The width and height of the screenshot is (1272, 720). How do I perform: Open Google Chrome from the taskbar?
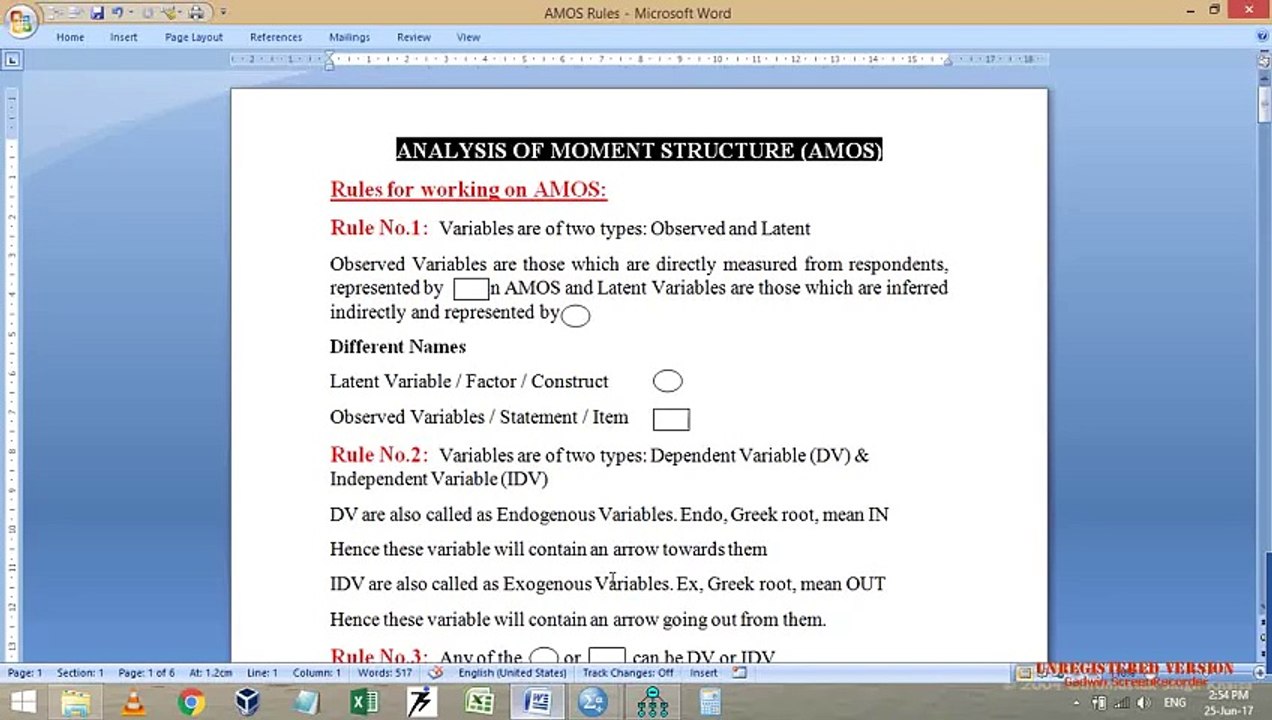pos(190,703)
